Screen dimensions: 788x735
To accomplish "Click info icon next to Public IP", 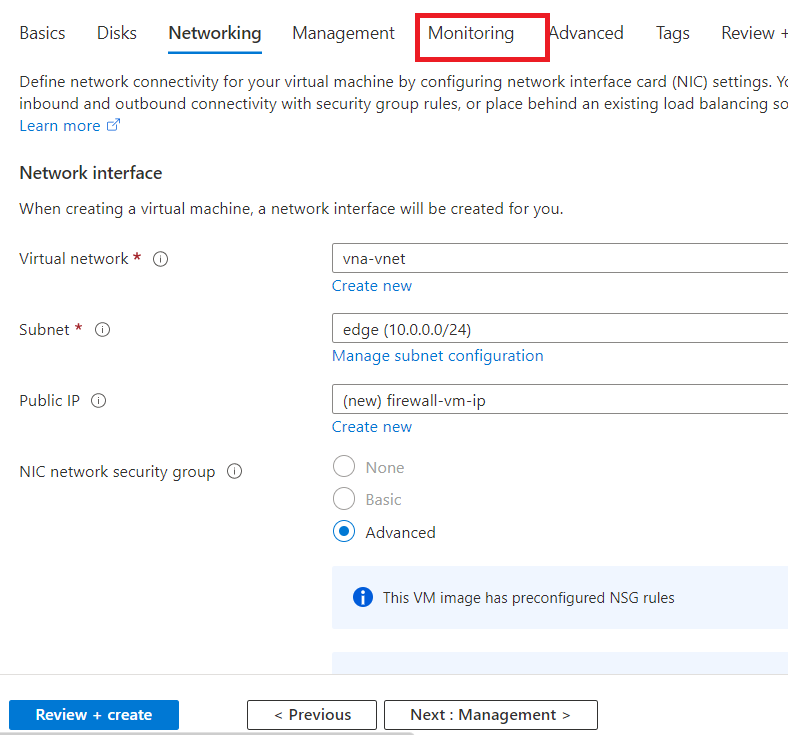I will click(x=98, y=401).
